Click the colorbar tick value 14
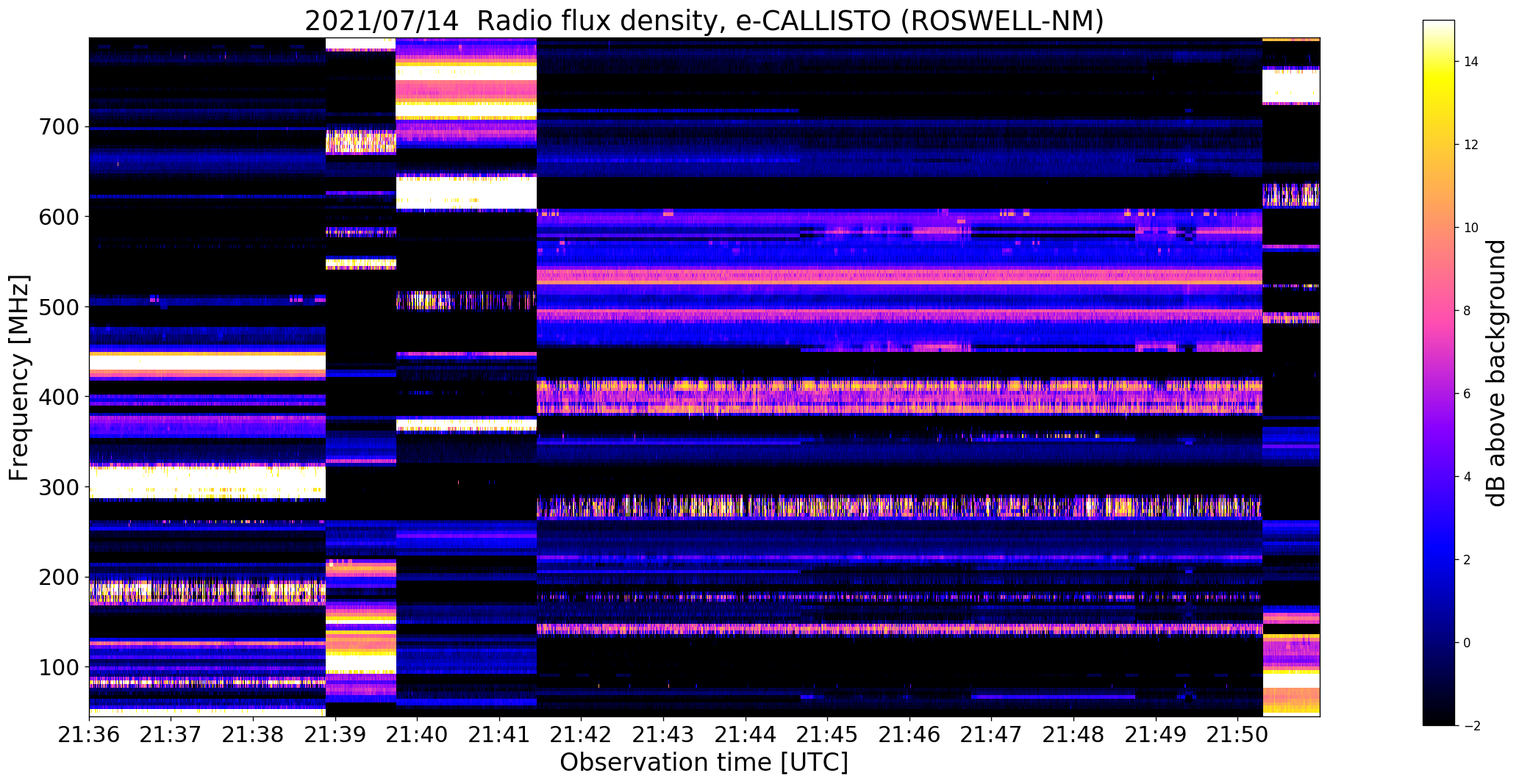Image resolution: width=1519 pixels, height=784 pixels. click(1471, 62)
